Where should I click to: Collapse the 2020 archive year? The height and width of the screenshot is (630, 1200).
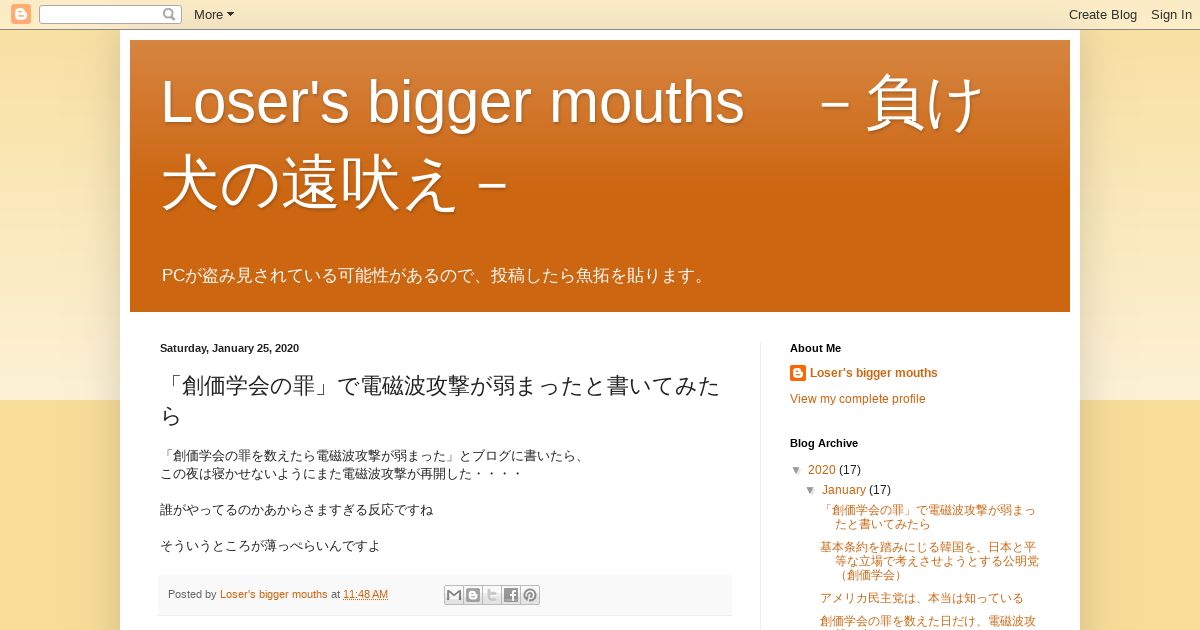pyautogui.click(x=797, y=470)
